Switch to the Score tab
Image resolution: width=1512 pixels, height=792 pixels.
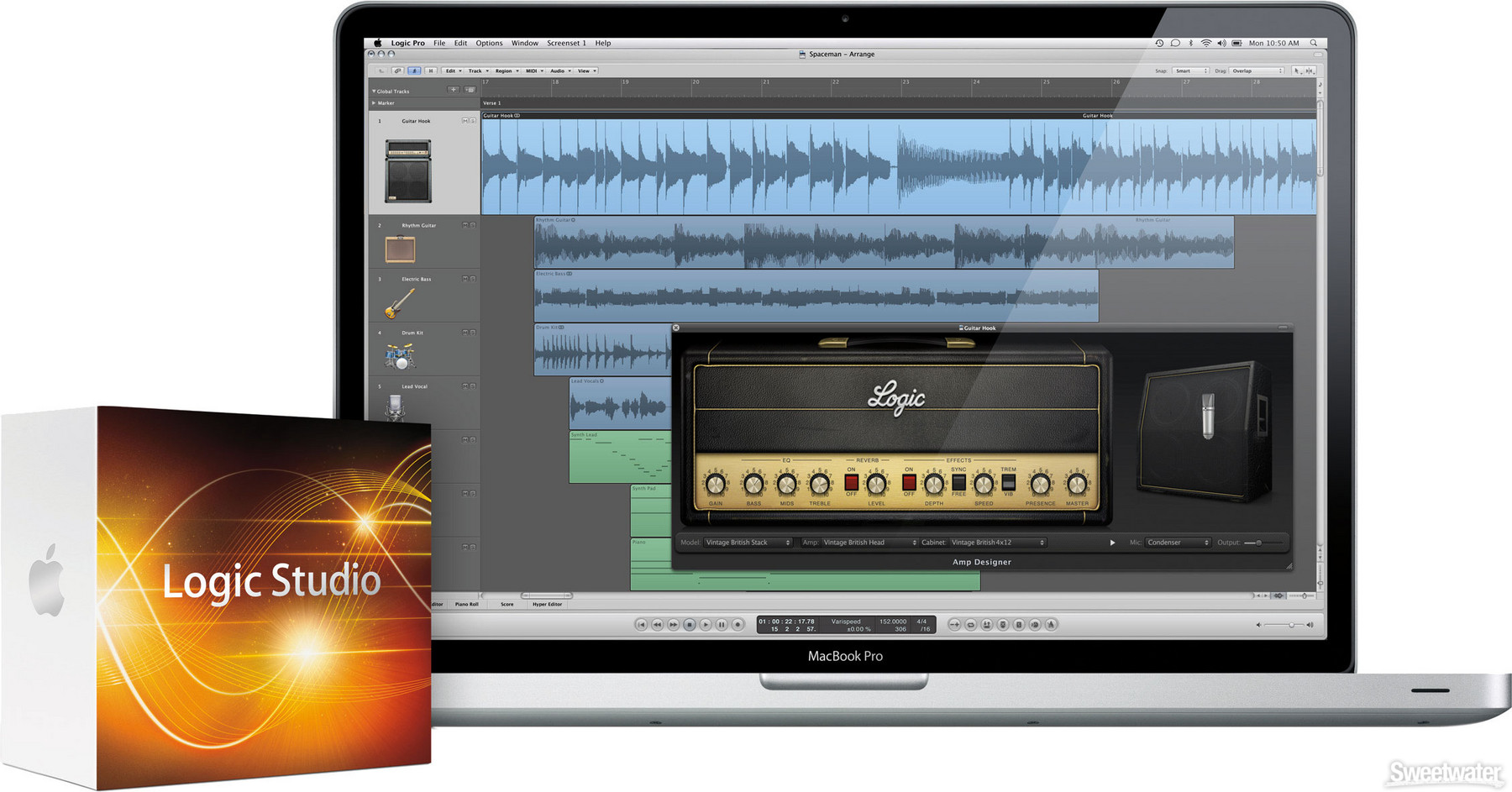coord(507,604)
